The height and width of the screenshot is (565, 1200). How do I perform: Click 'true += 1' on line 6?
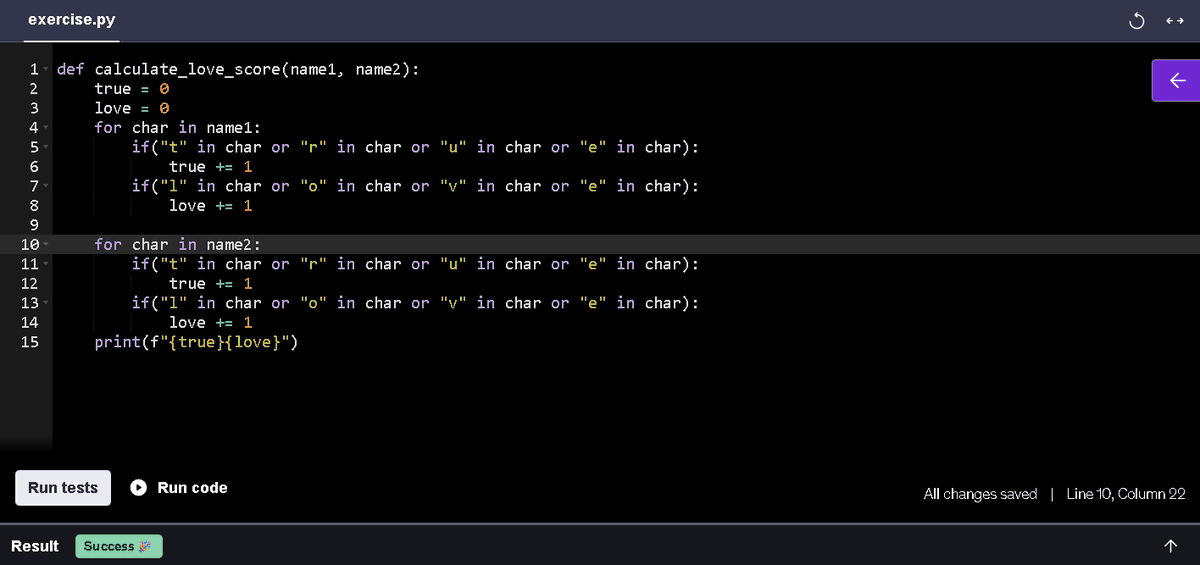point(211,167)
